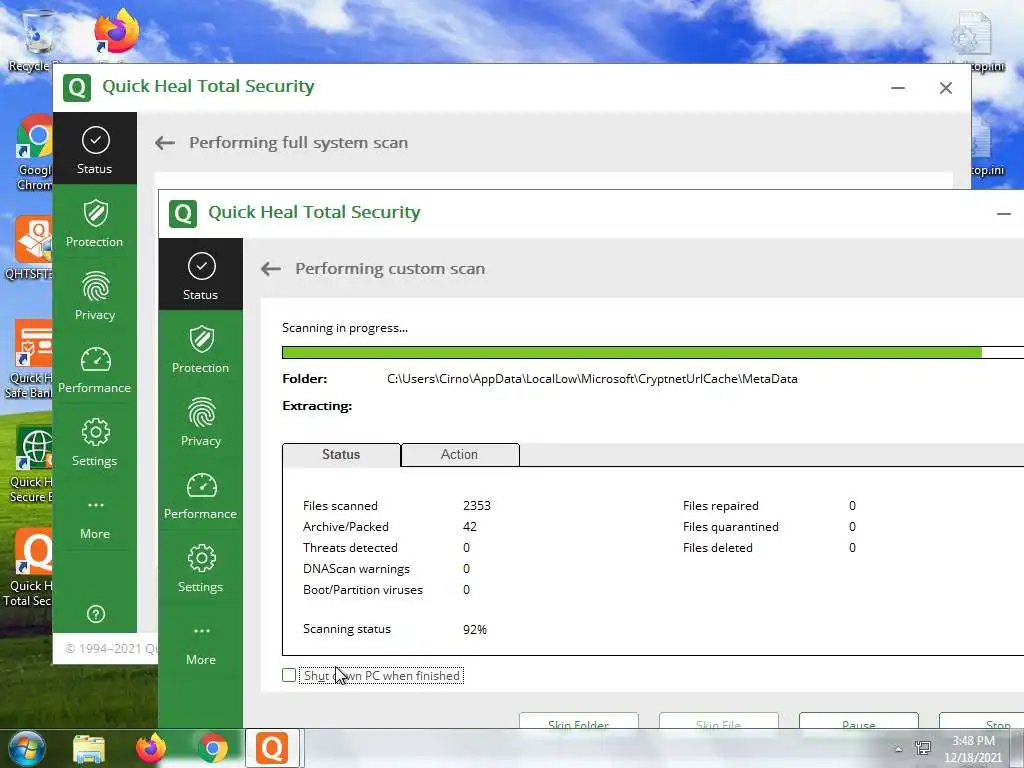Open Firefox desktop shortcut

116,33
